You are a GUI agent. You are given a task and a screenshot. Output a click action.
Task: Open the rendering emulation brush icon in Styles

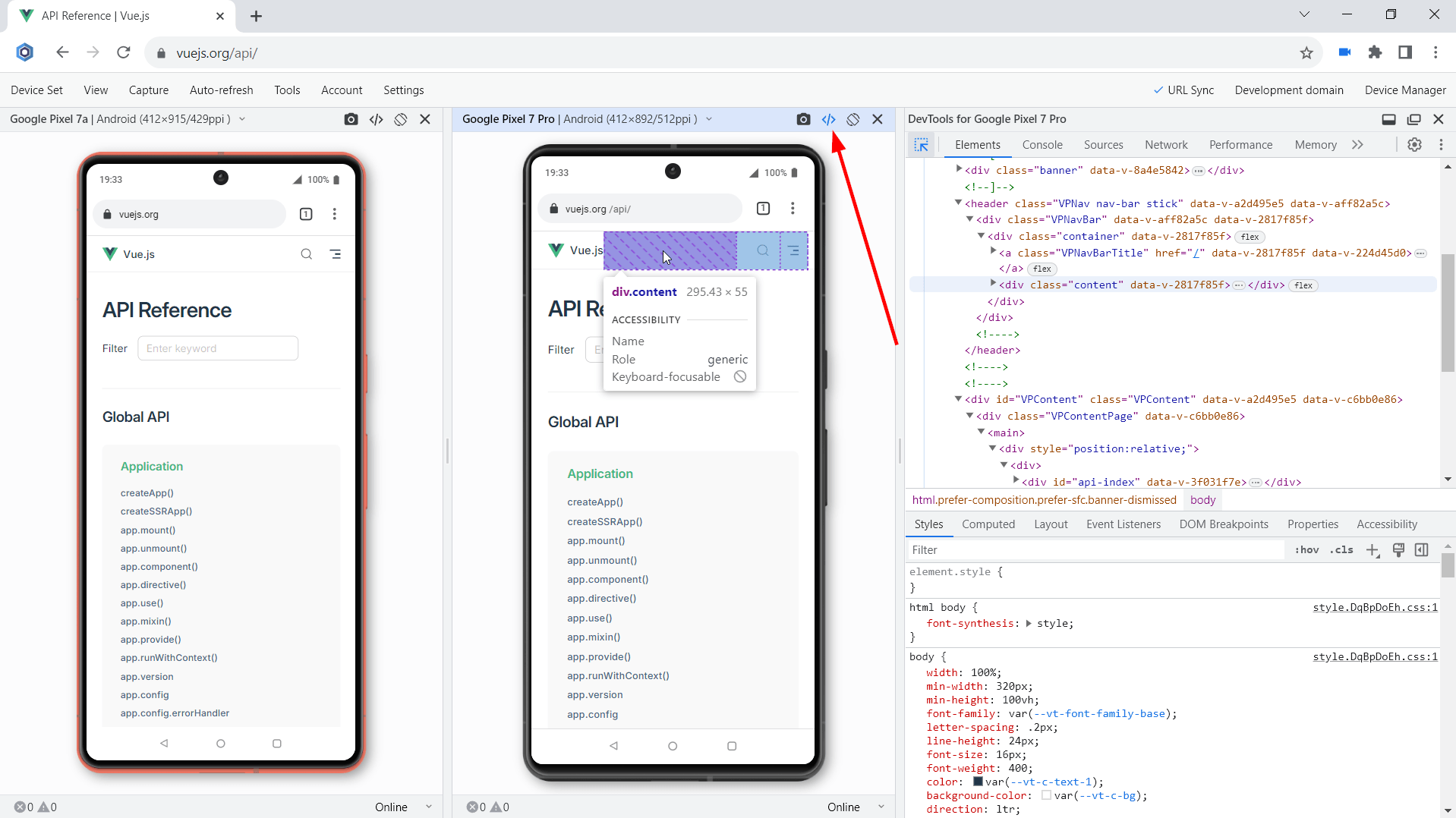[x=1398, y=550]
